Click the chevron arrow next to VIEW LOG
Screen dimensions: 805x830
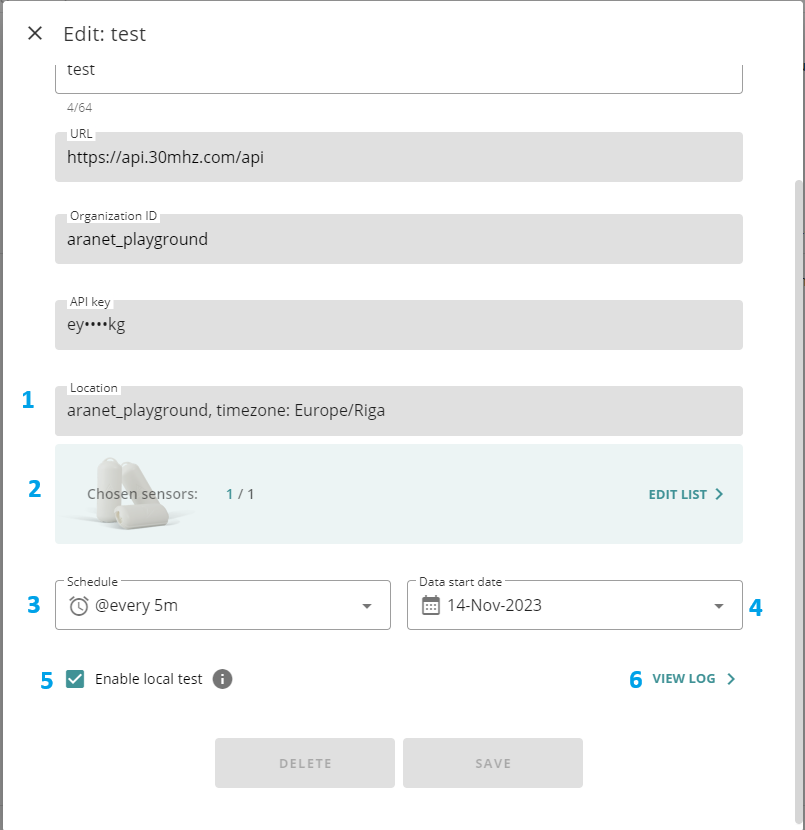pyautogui.click(x=731, y=679)
